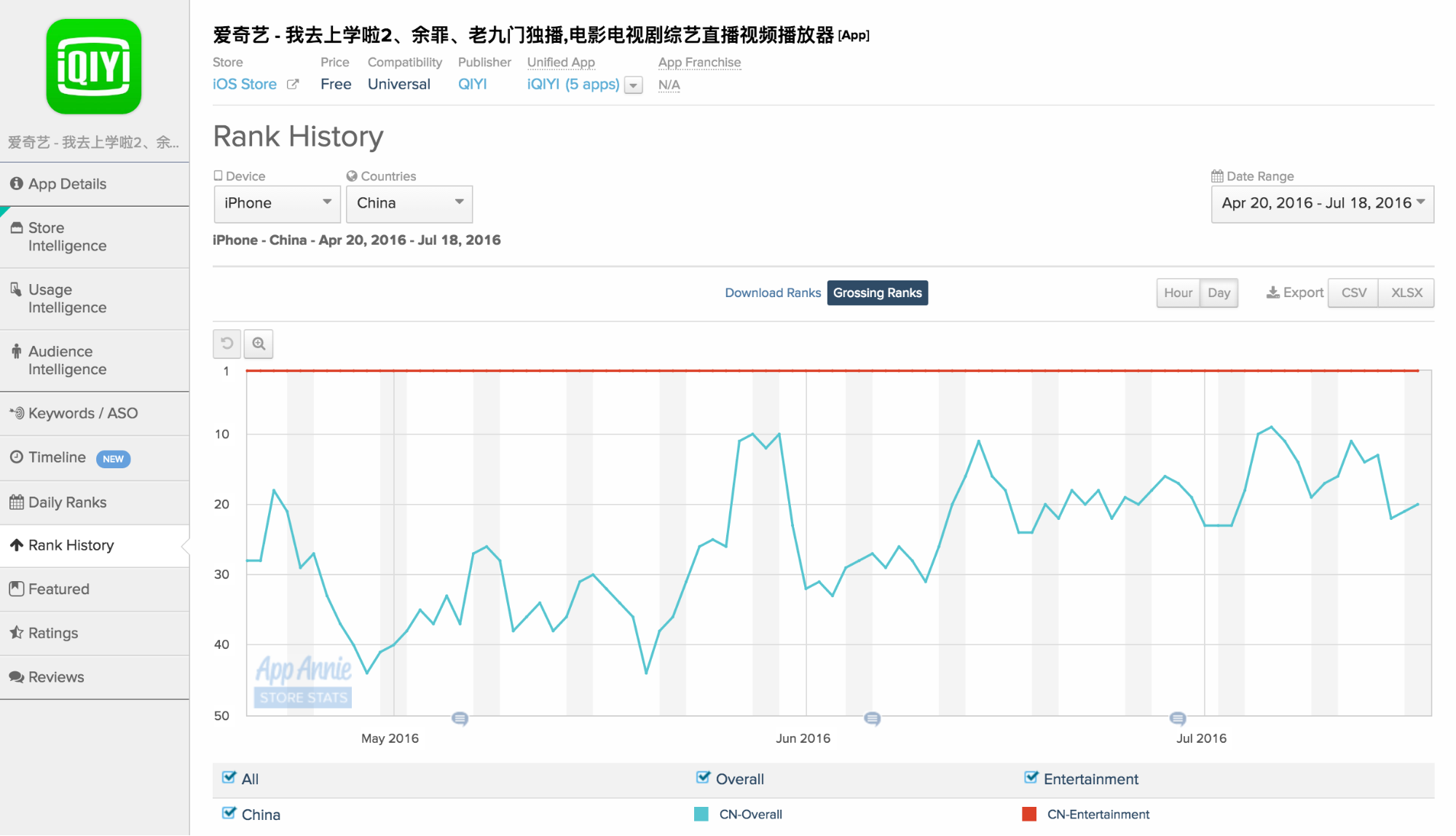Switch to Download Ranks tab
Image resolution: width=1456 pixels, height=836 pixels.
click(772, 293)
